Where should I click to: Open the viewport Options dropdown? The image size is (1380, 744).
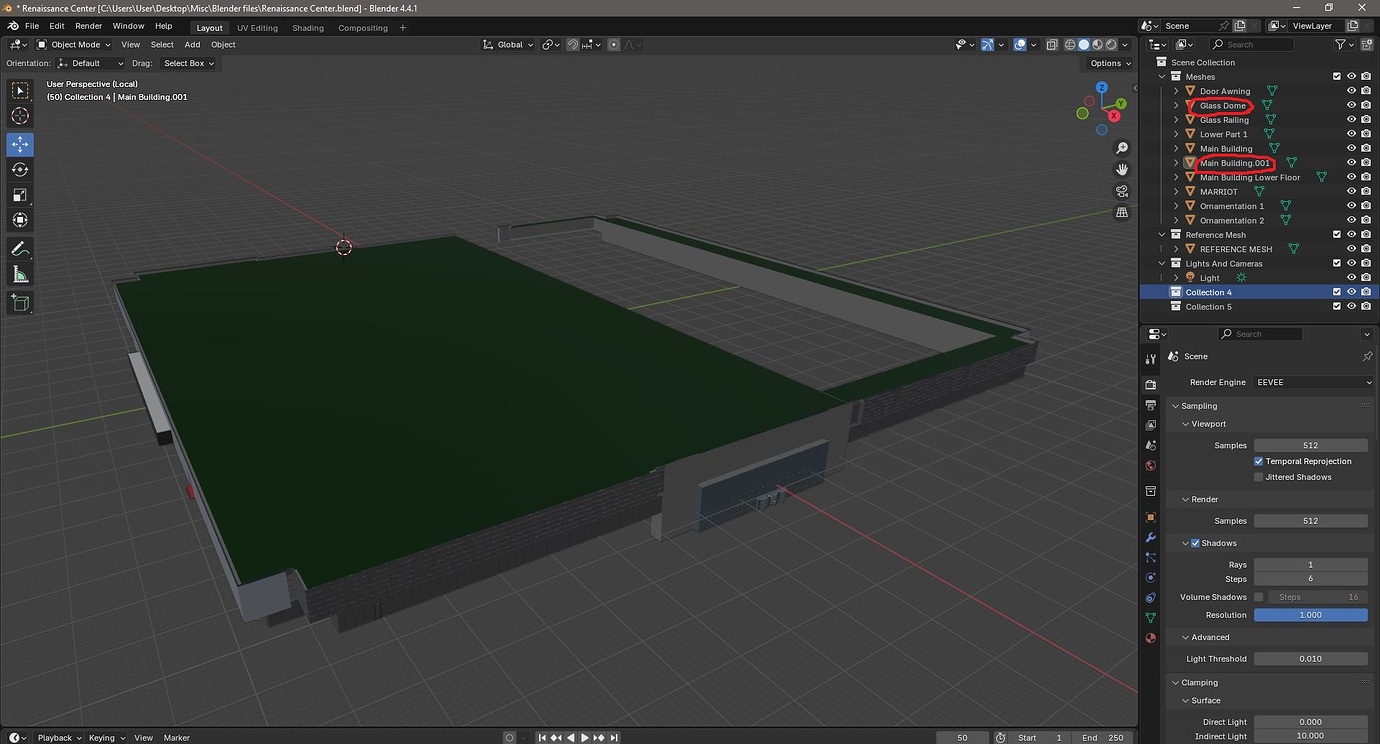pos(1110,63)
